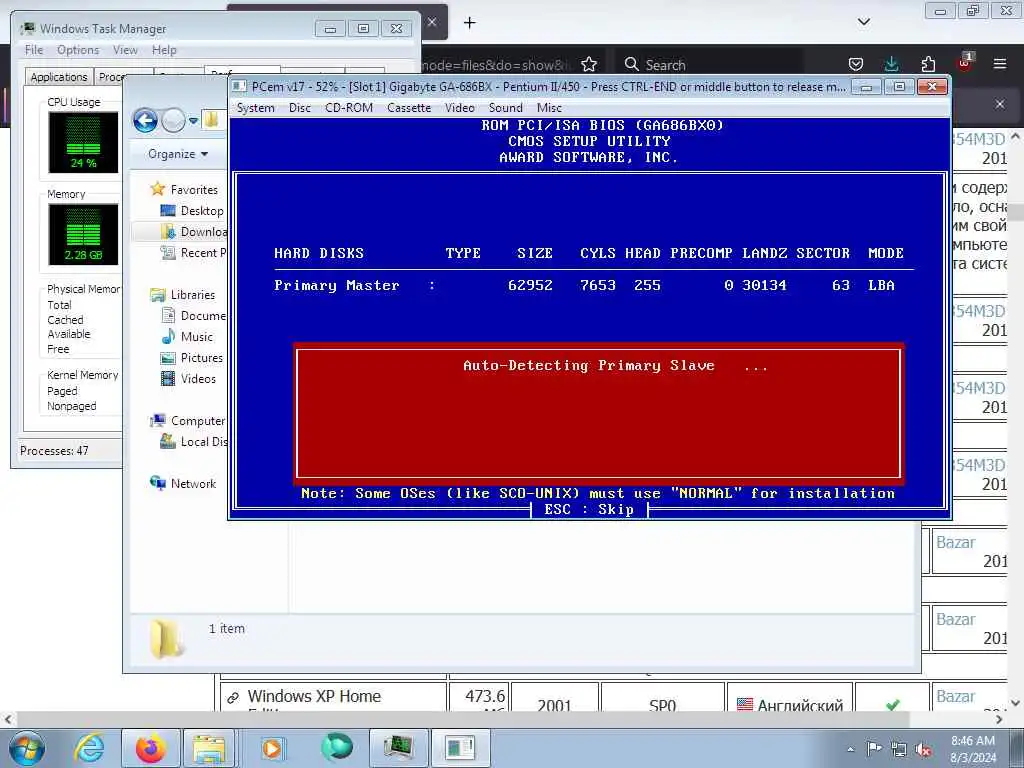Click the Firefox Search box
This screenshot has width=1024, height=768.
click(709, 65)
